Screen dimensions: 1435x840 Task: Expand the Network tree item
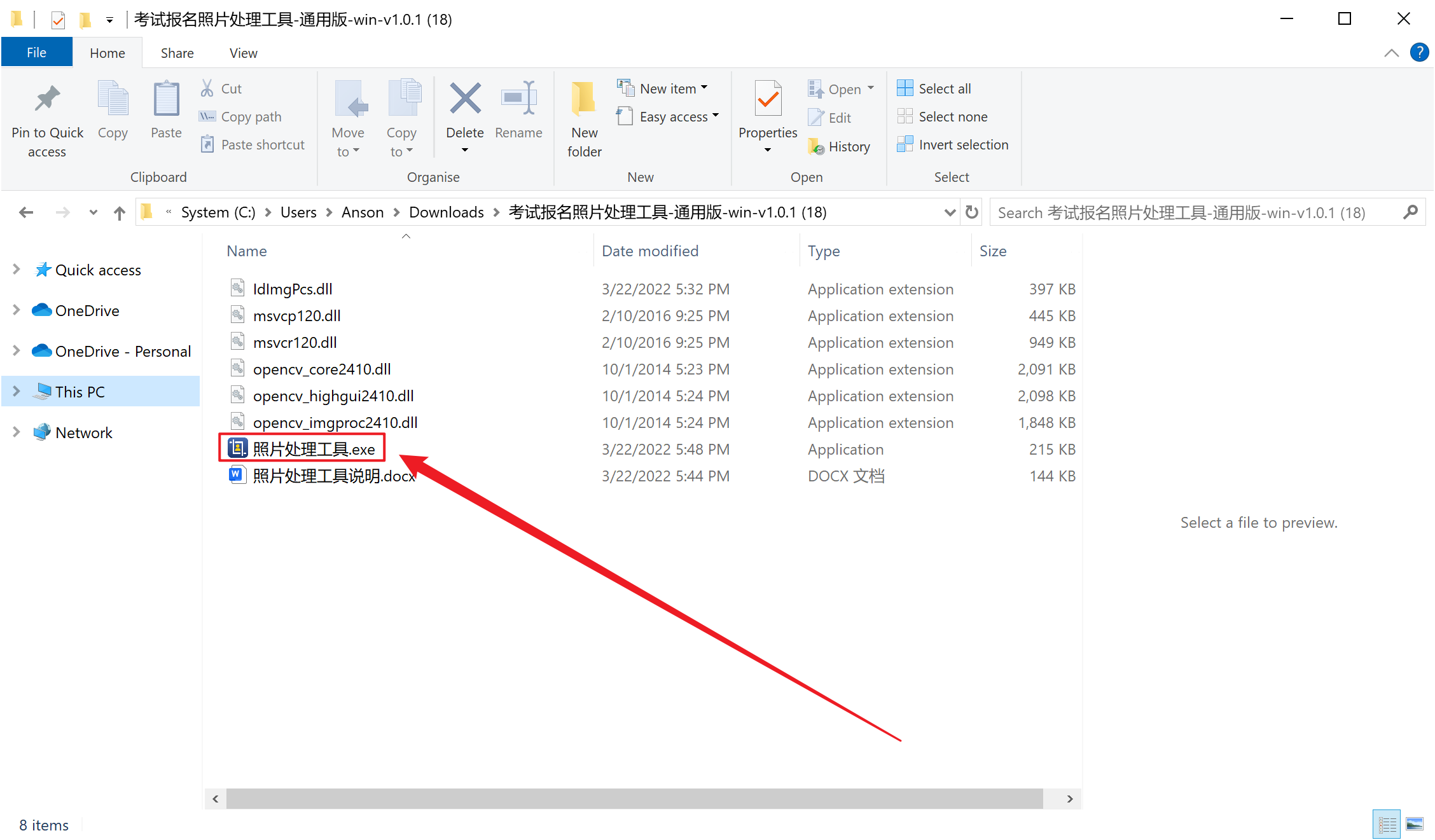pos(16,432)
